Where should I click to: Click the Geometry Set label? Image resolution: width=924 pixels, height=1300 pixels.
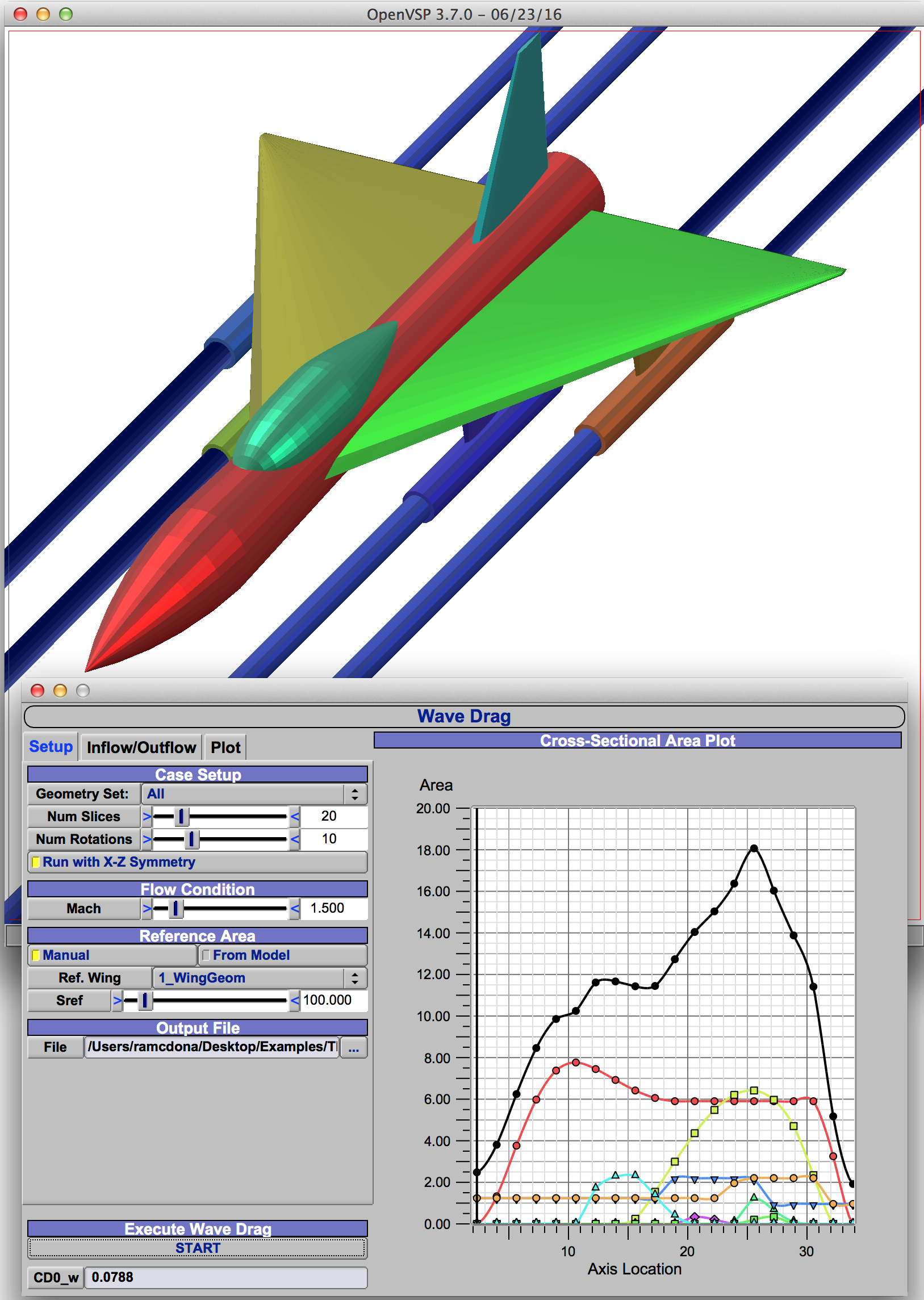[83, 793]
